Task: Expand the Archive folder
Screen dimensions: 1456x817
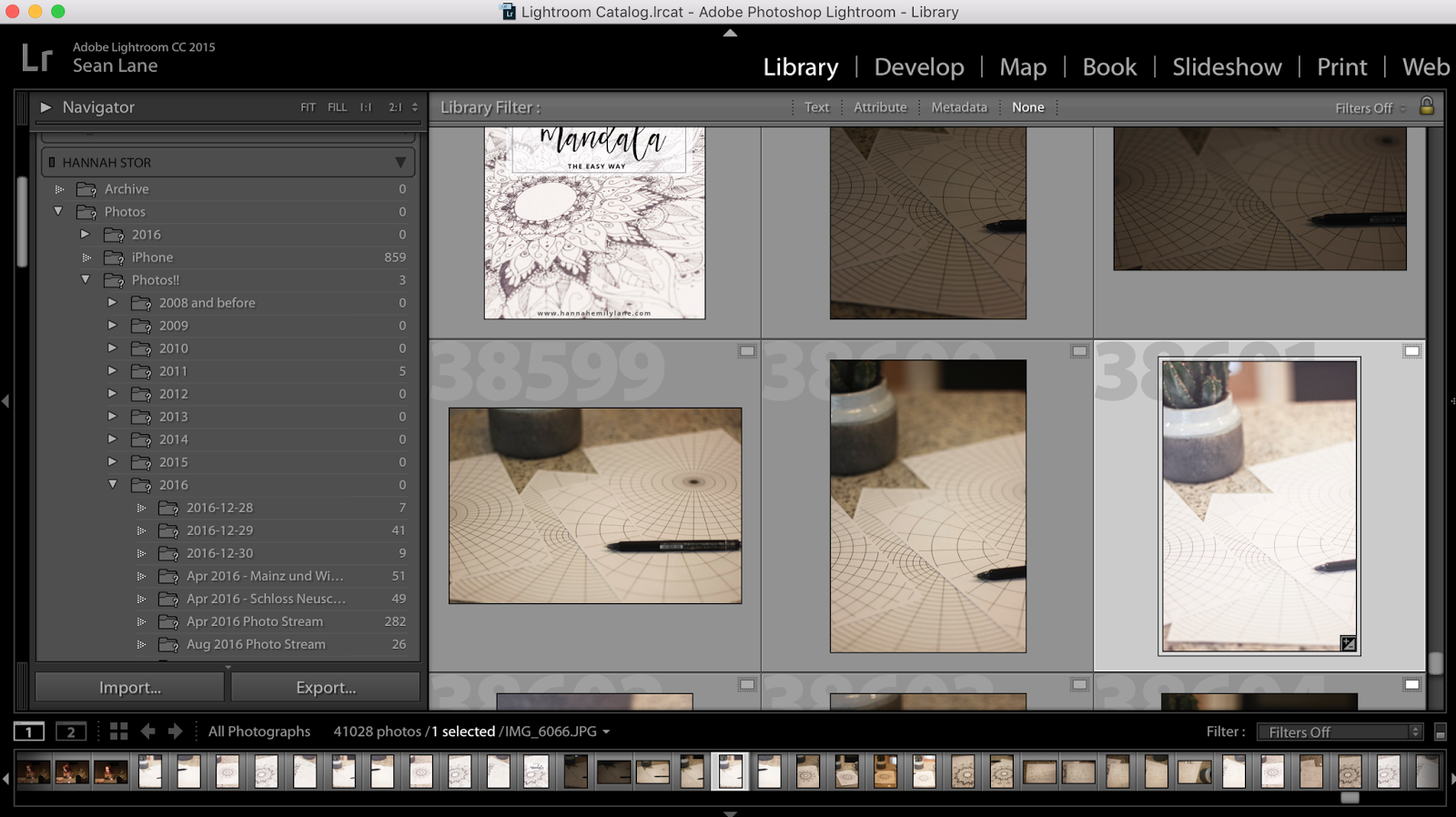Action: (x=59, y=189)
